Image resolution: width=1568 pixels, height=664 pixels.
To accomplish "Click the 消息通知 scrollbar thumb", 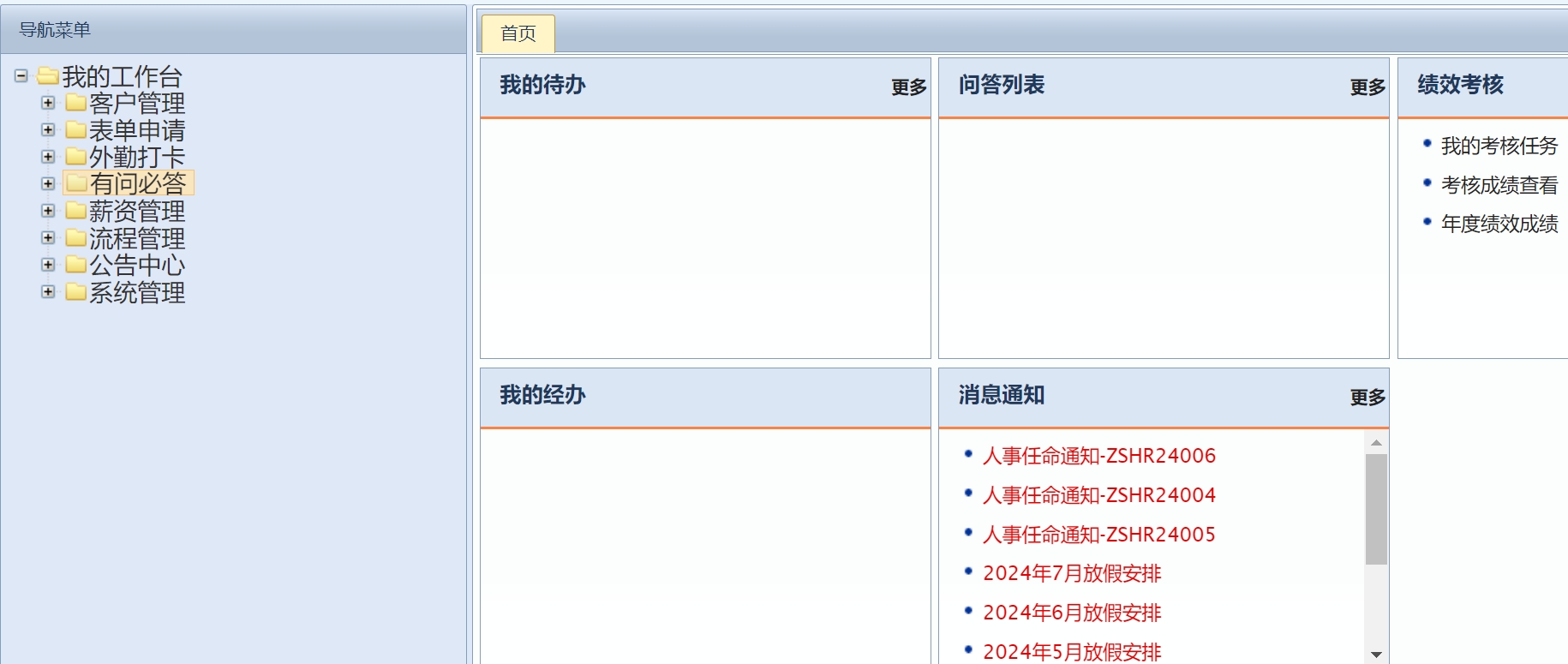I will (1376, 509).
